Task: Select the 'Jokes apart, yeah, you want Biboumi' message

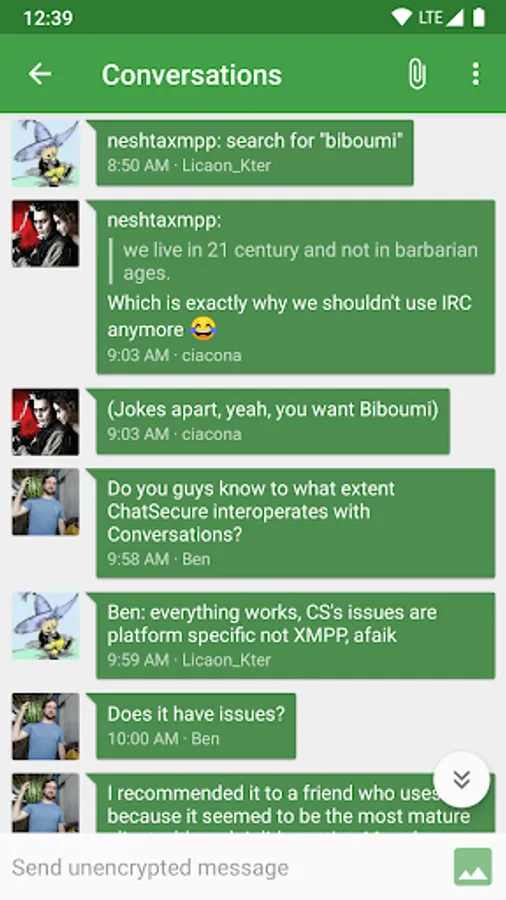Action: point(273,421)
